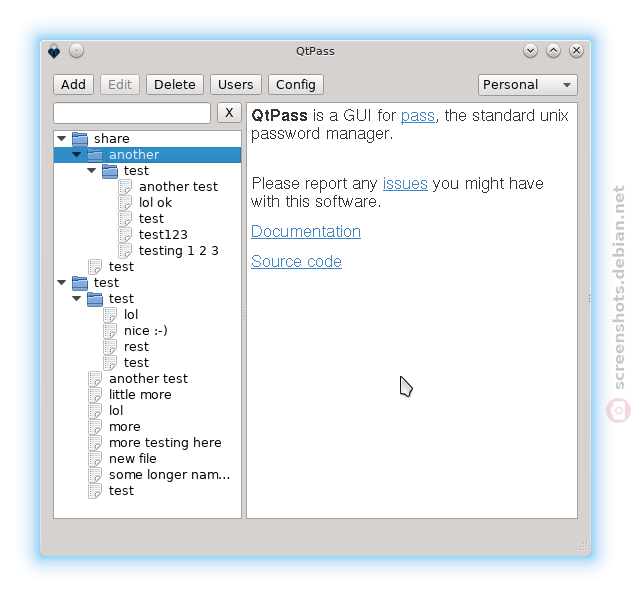The height and width of the screenshot is (596, 631).
Task: Collapse the test folder arrow under another
Action: [92, 171]
